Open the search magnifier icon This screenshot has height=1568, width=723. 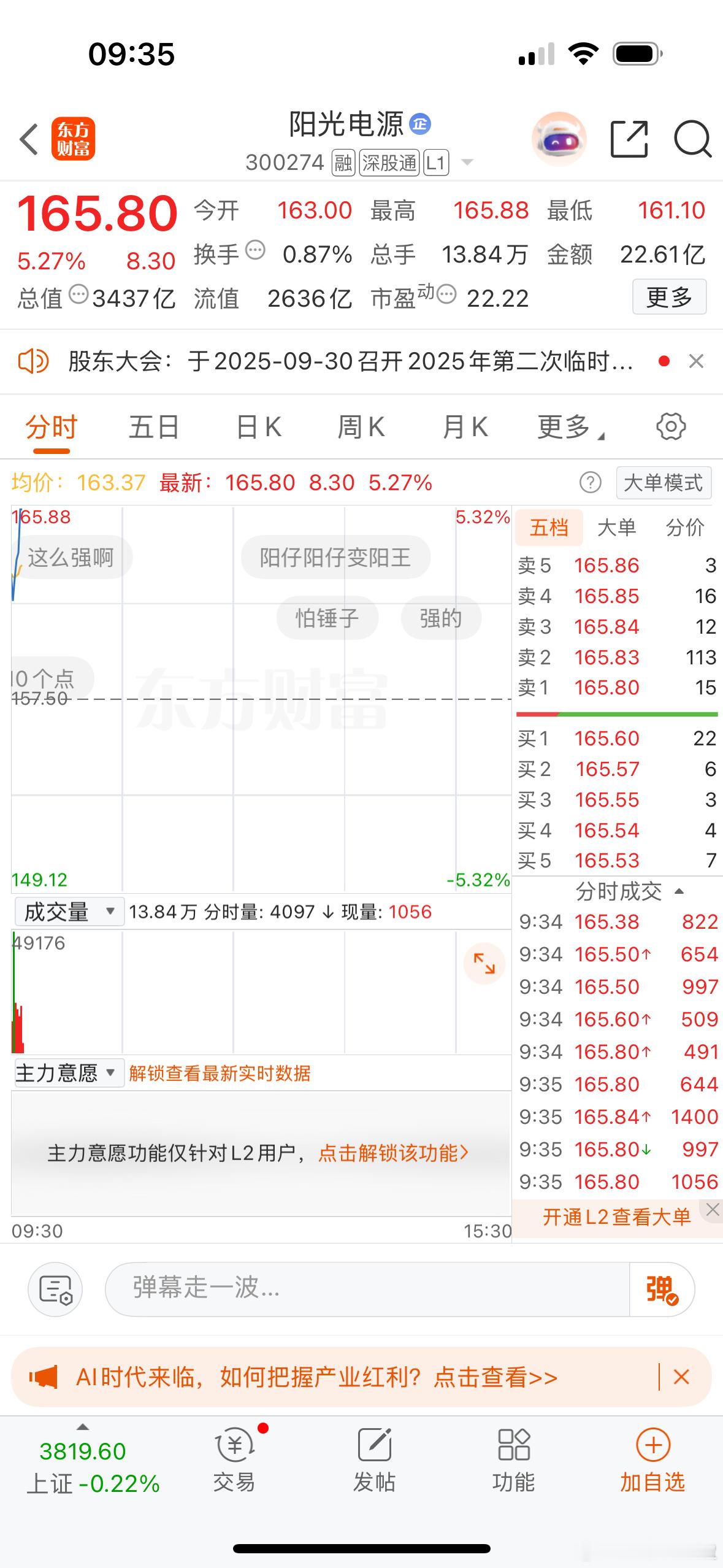pos(692,139)
